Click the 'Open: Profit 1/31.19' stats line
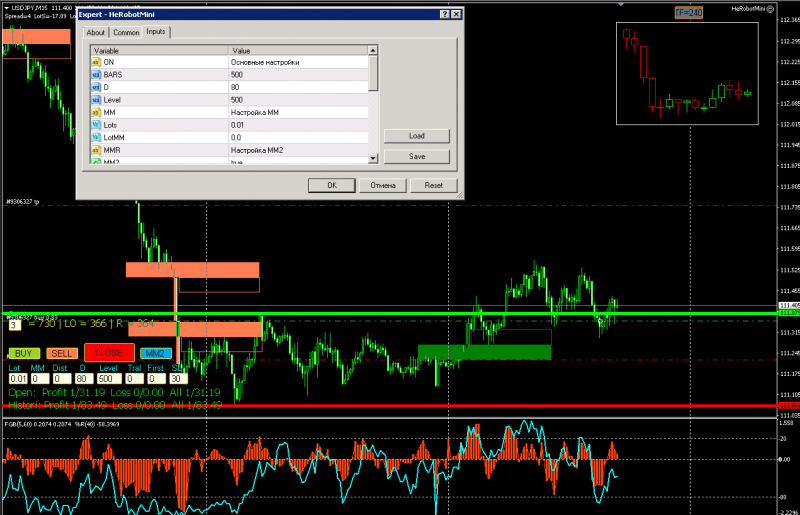Image resolution: width=800 pixels, height=515 pixels. (114, 393)
